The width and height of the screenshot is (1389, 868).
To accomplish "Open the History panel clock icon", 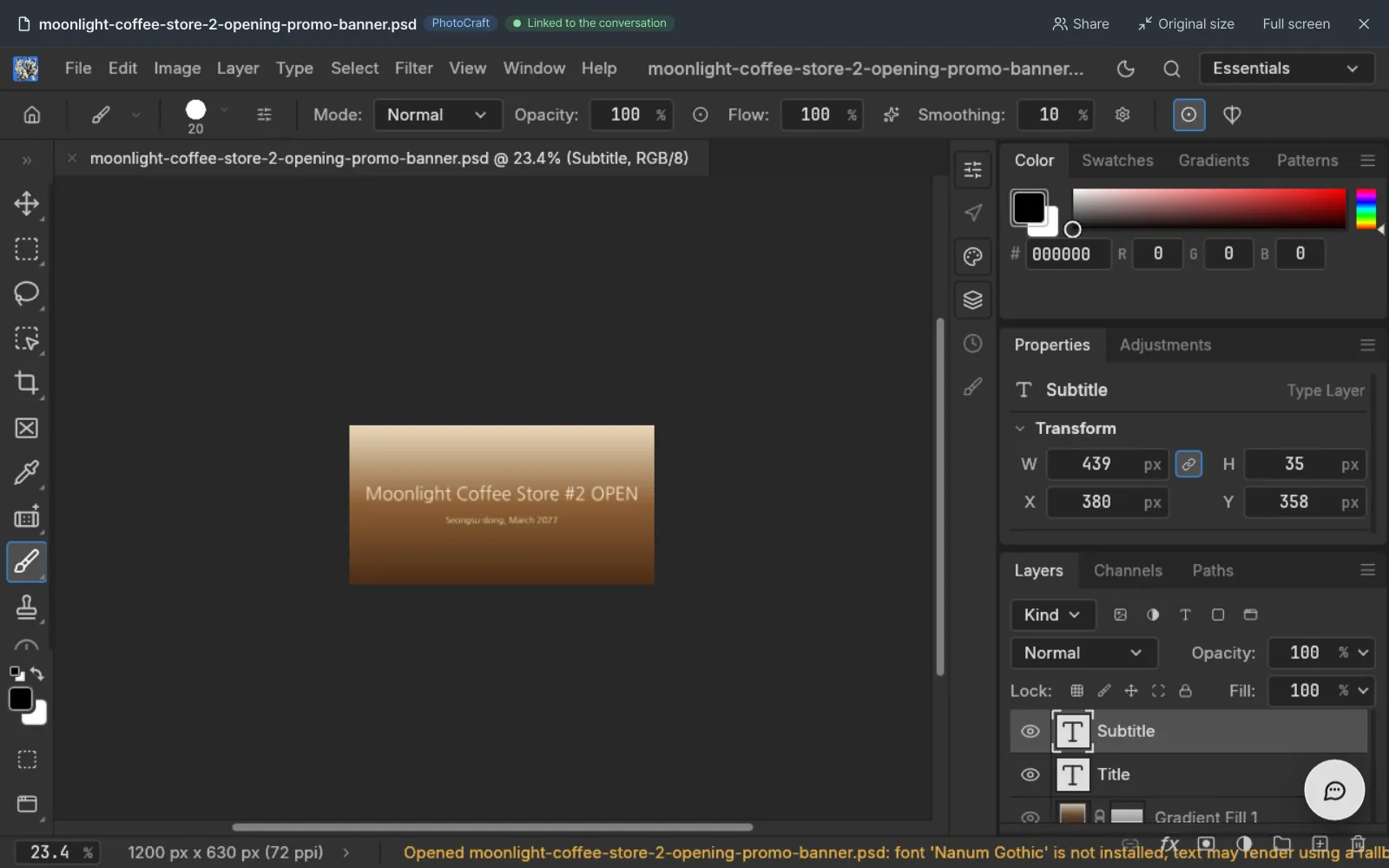I will click(973, 344).
